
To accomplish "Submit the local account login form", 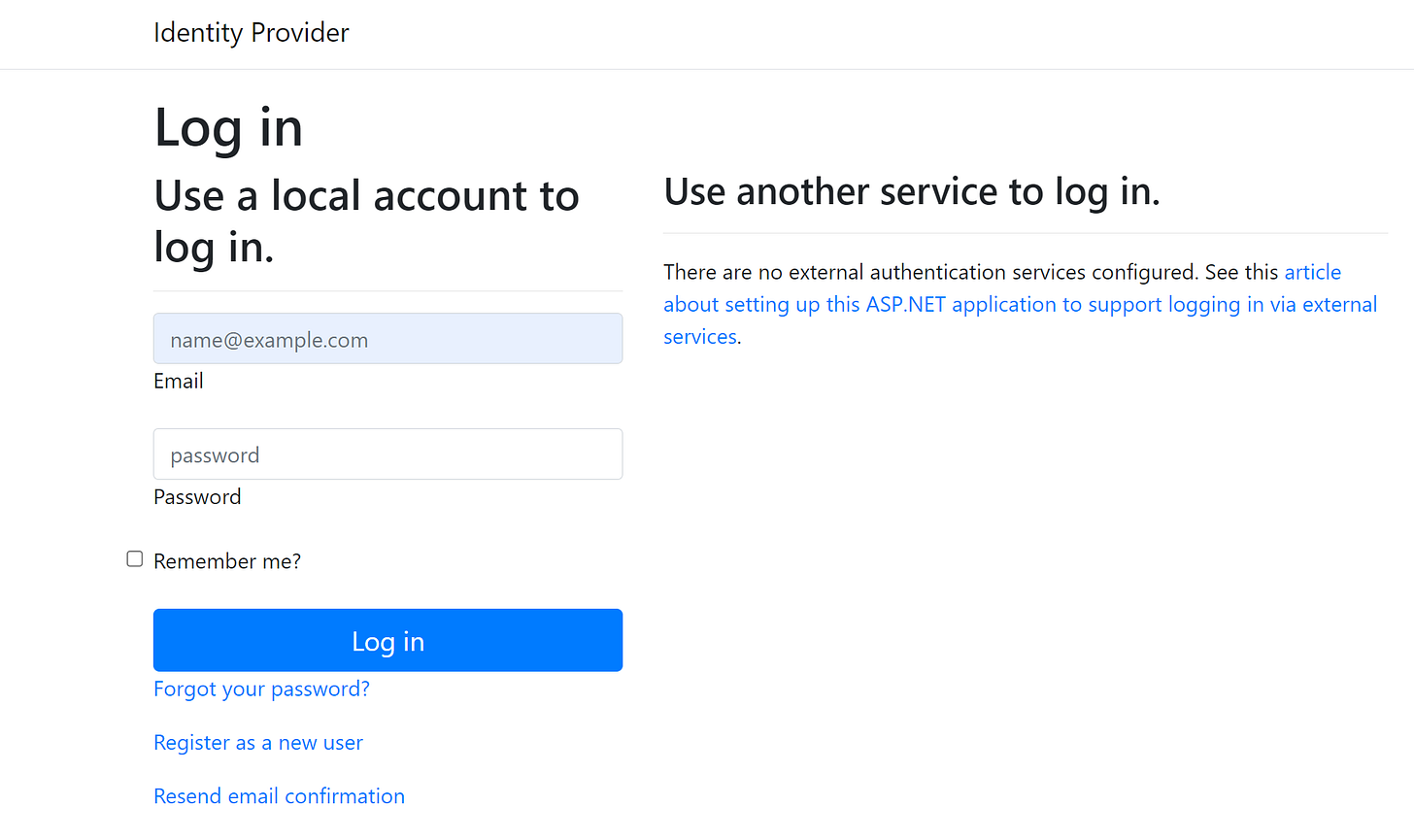I will click(x=387, y=640).
